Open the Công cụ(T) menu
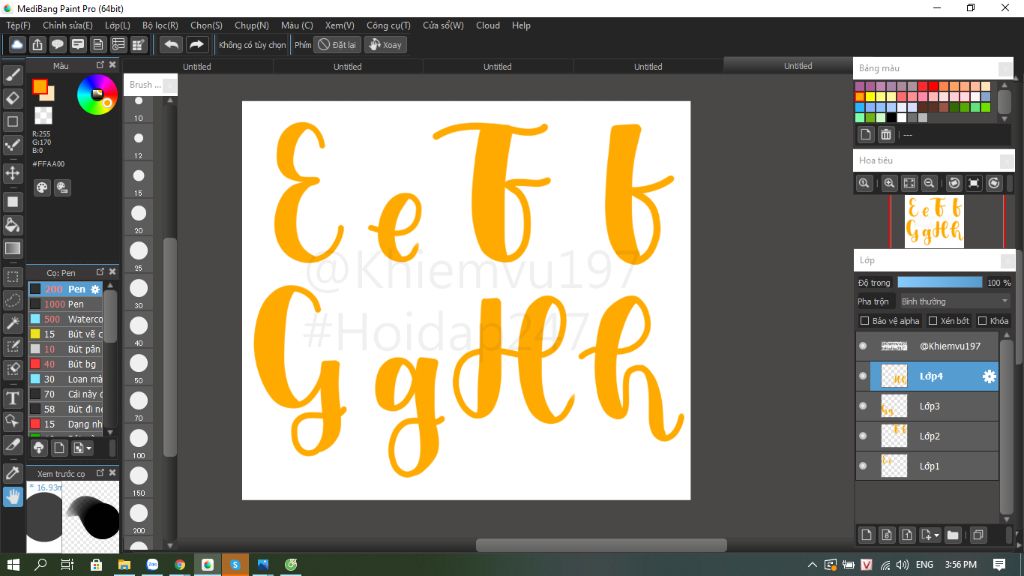This screenshot has width=1024, height=576. pos(389,25)
